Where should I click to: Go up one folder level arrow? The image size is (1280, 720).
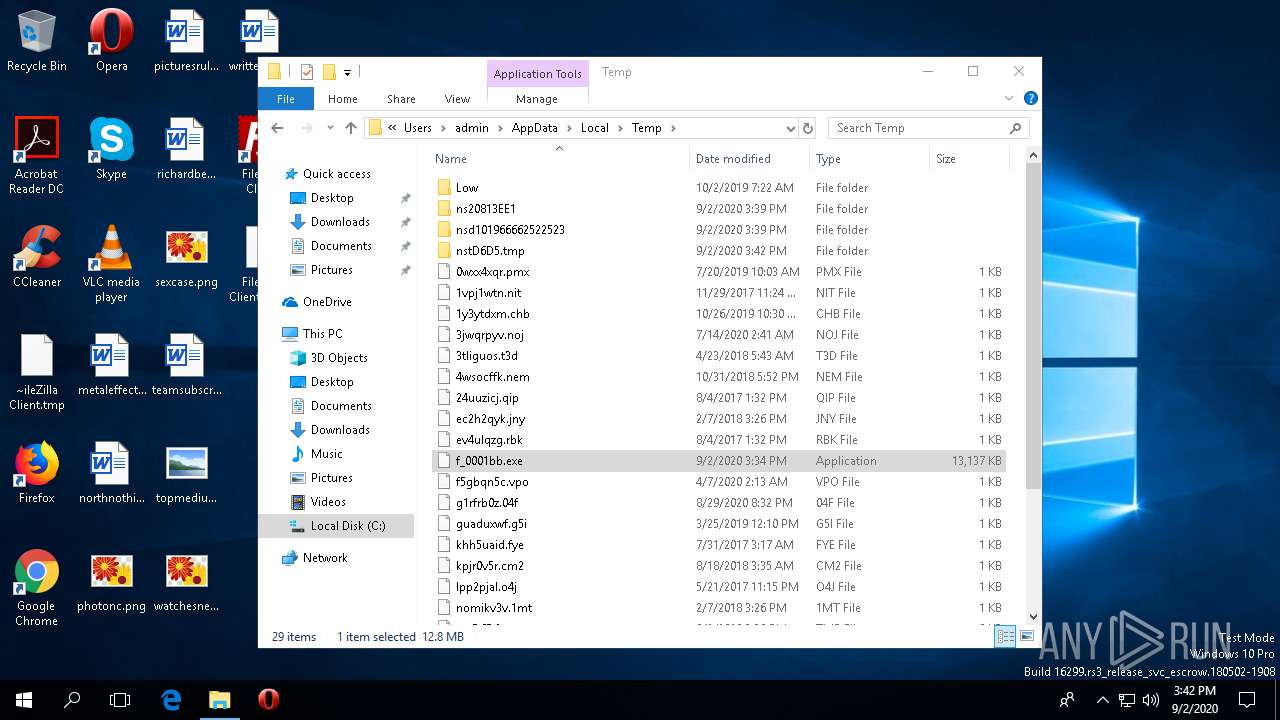pos(351,128)
